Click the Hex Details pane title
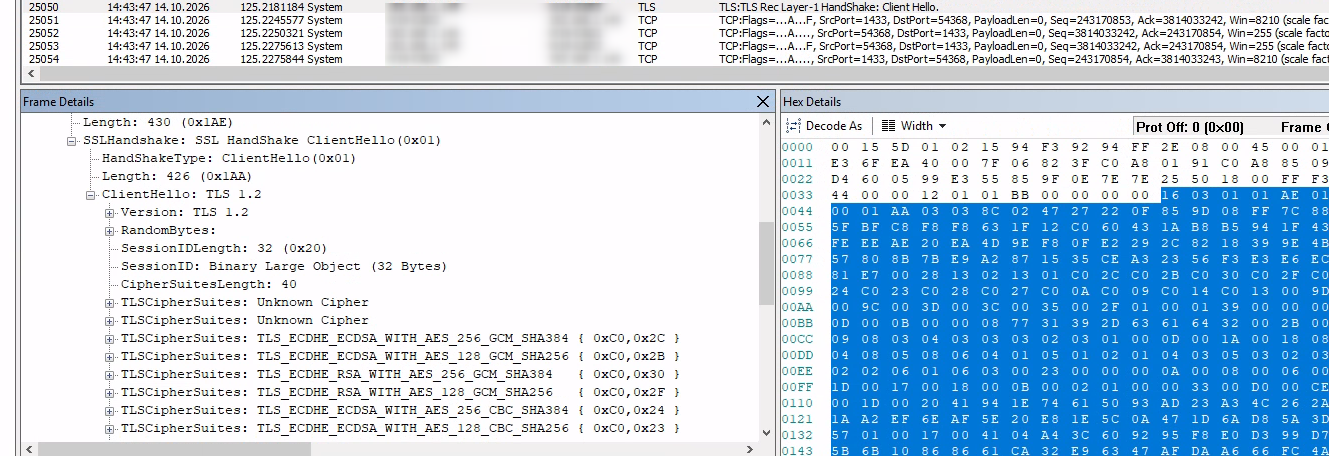1329x456 pixels. pos(812,102)
